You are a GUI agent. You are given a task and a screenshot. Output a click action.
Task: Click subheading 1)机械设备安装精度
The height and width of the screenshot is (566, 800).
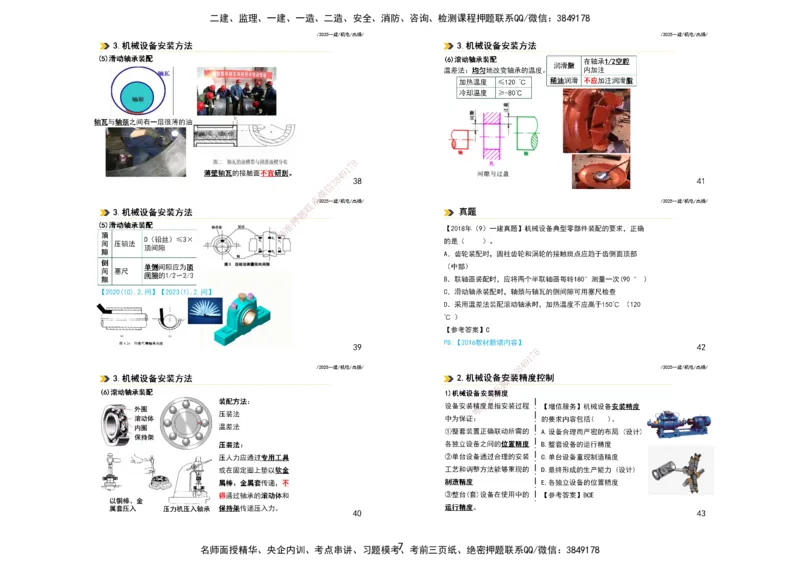click(x=476, y=393)
